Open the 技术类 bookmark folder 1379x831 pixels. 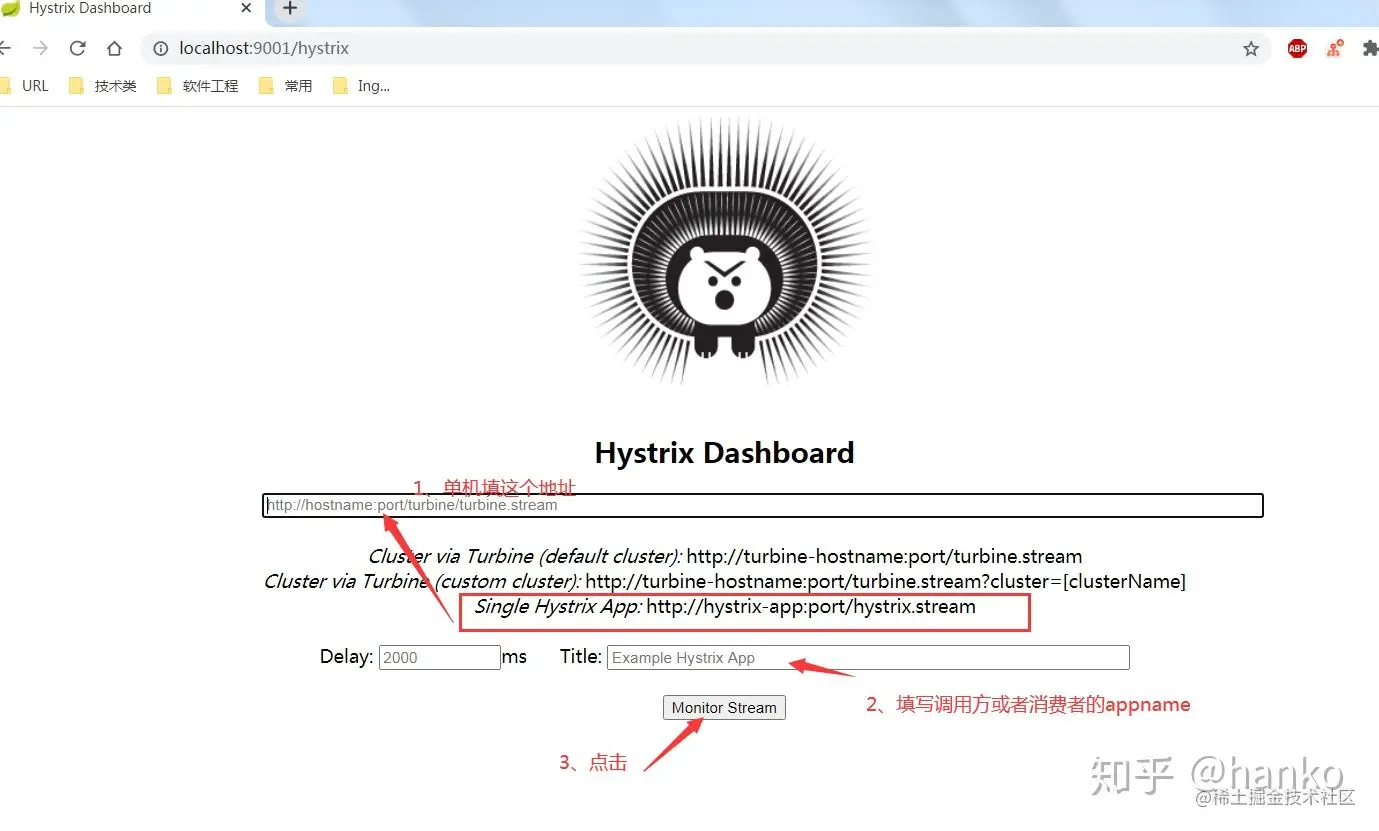click(x=103, y=86)
